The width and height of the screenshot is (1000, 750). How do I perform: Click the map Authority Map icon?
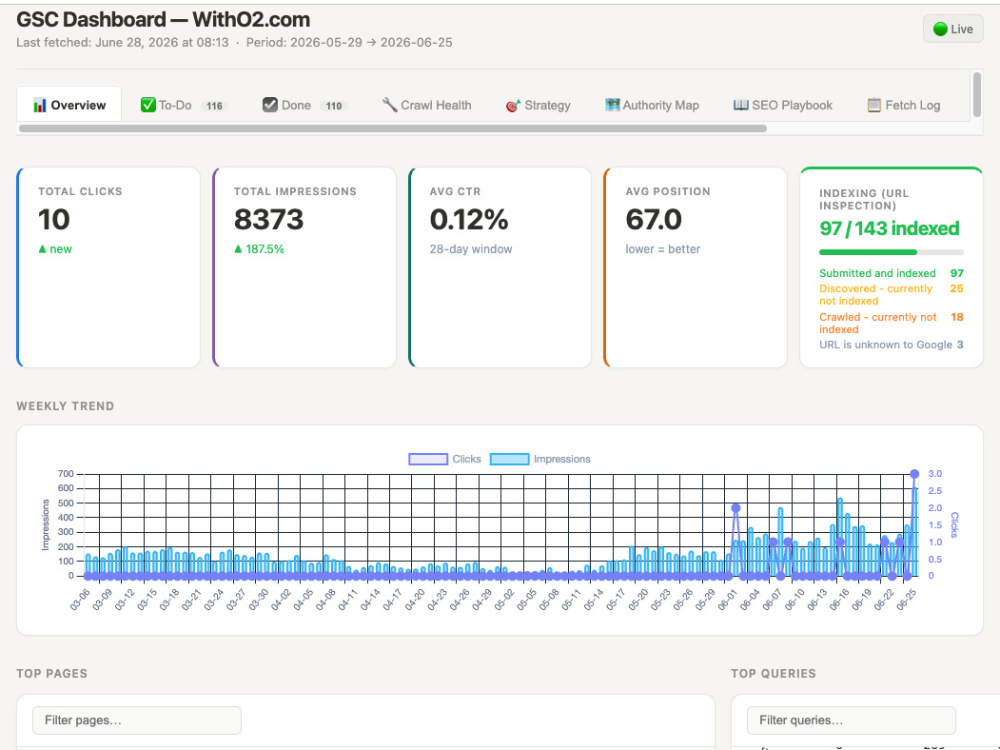pos(612,105)
